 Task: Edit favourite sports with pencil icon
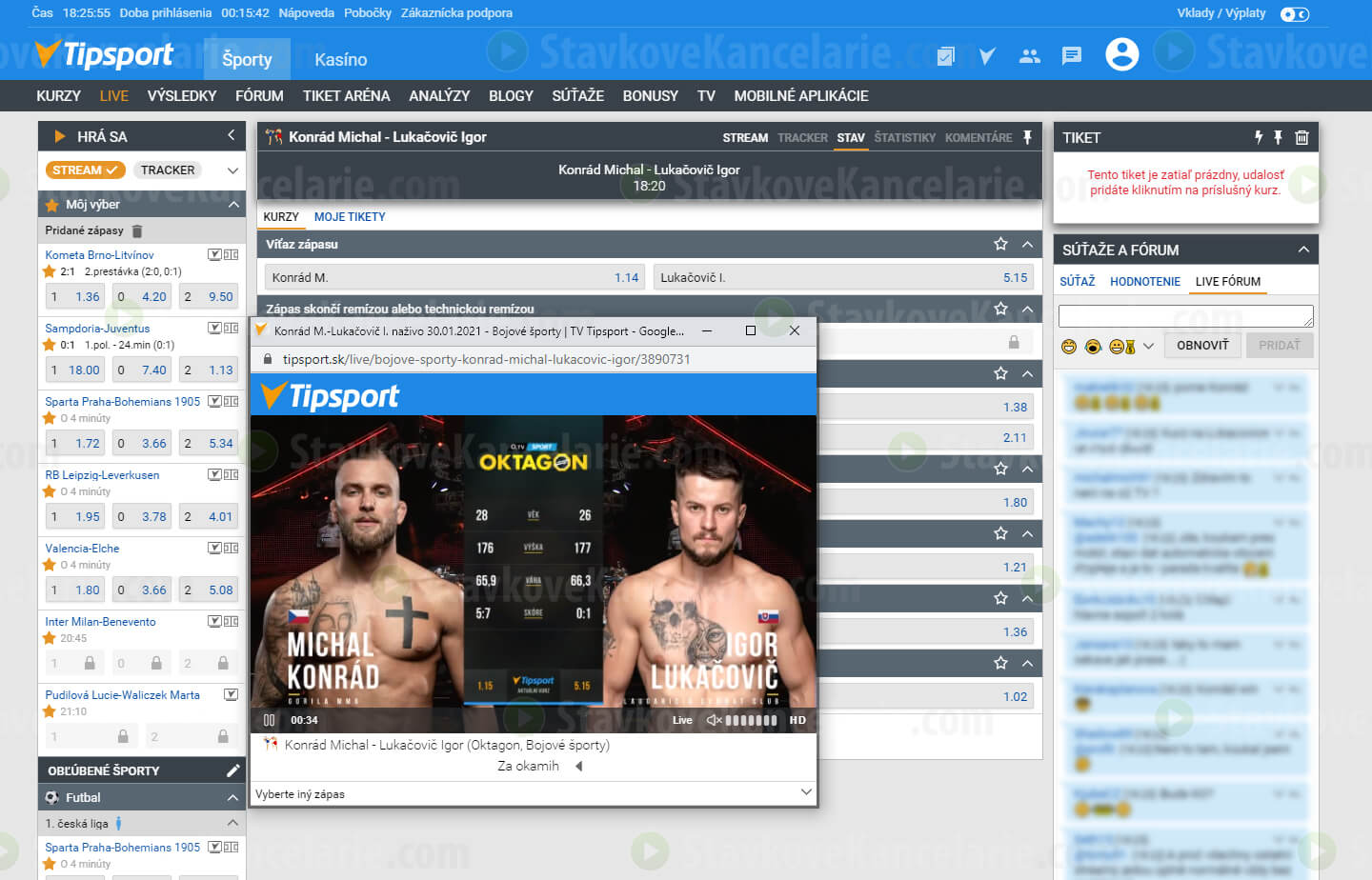pos(232,770)
